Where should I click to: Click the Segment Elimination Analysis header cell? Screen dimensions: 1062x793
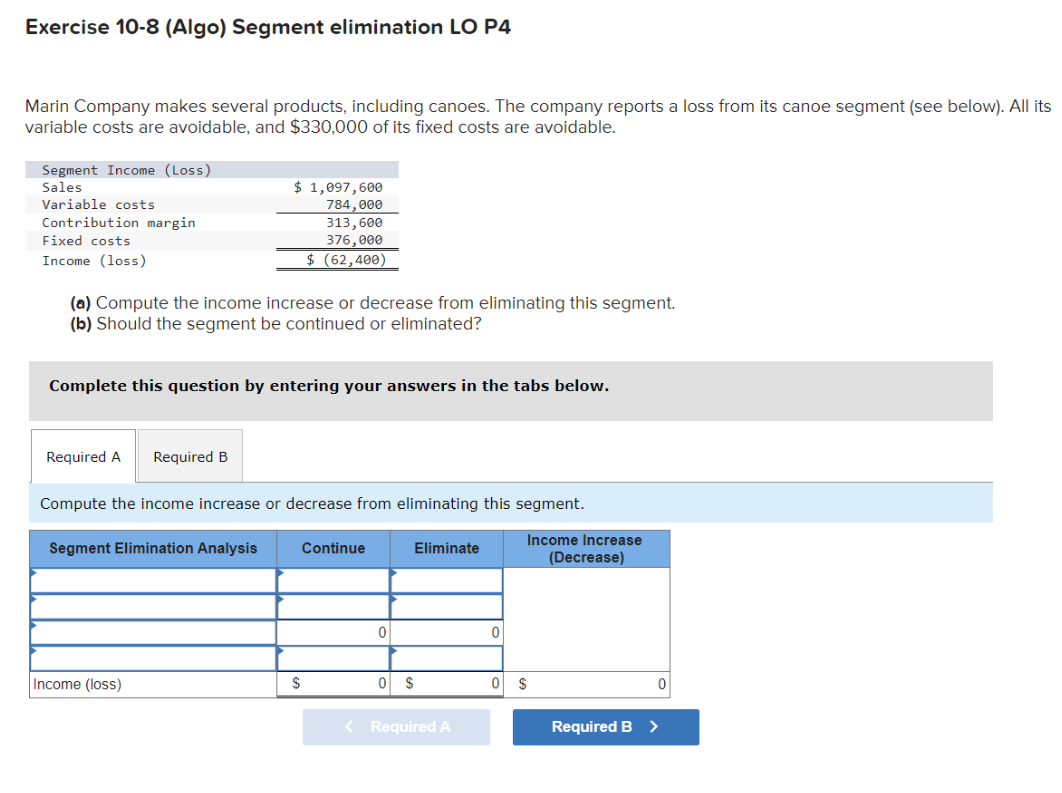tap(152, 548)
